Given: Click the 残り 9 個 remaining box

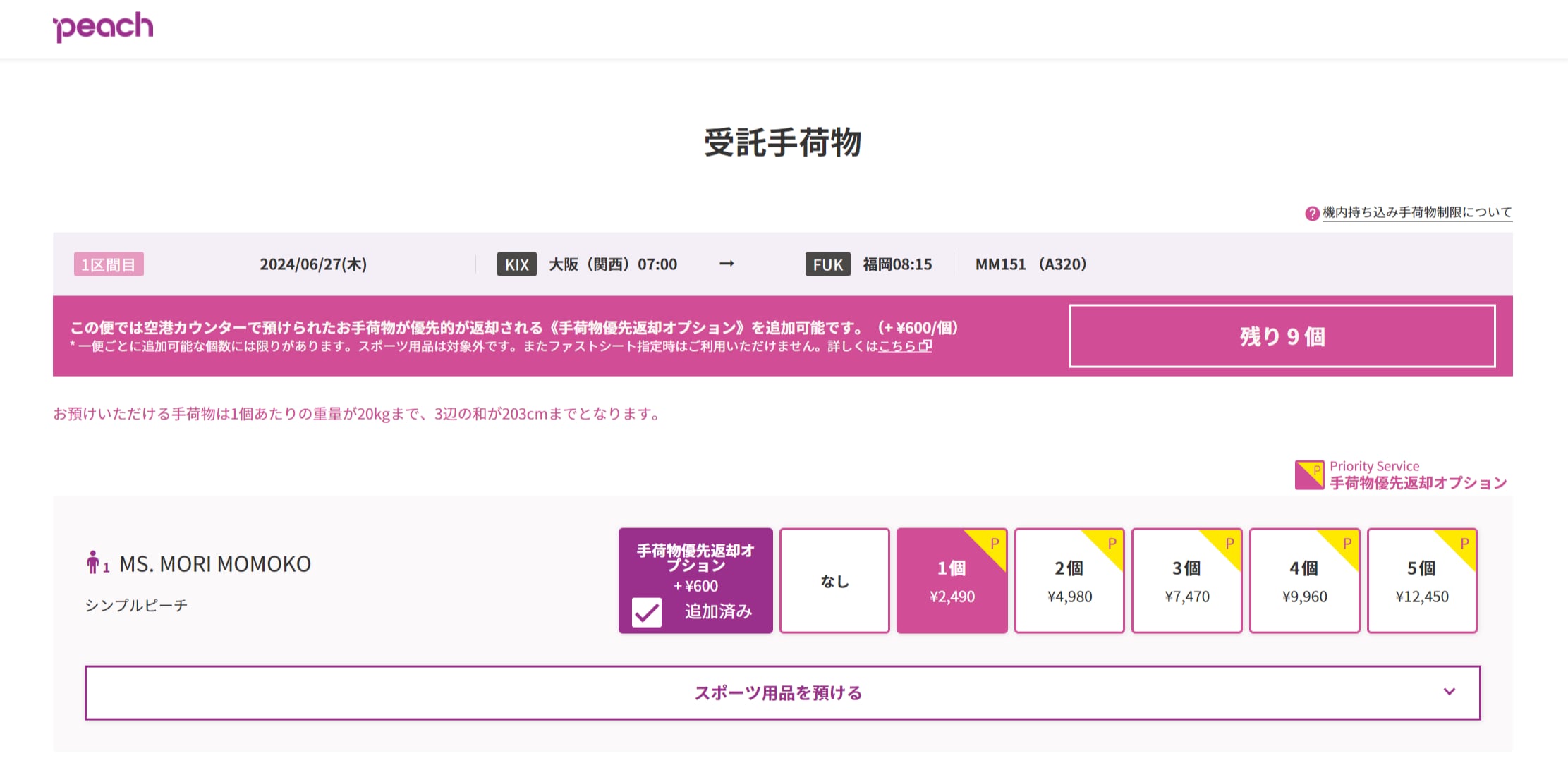Looking at the screenshot, I should pyautogui.click(x=1282, y=336).
